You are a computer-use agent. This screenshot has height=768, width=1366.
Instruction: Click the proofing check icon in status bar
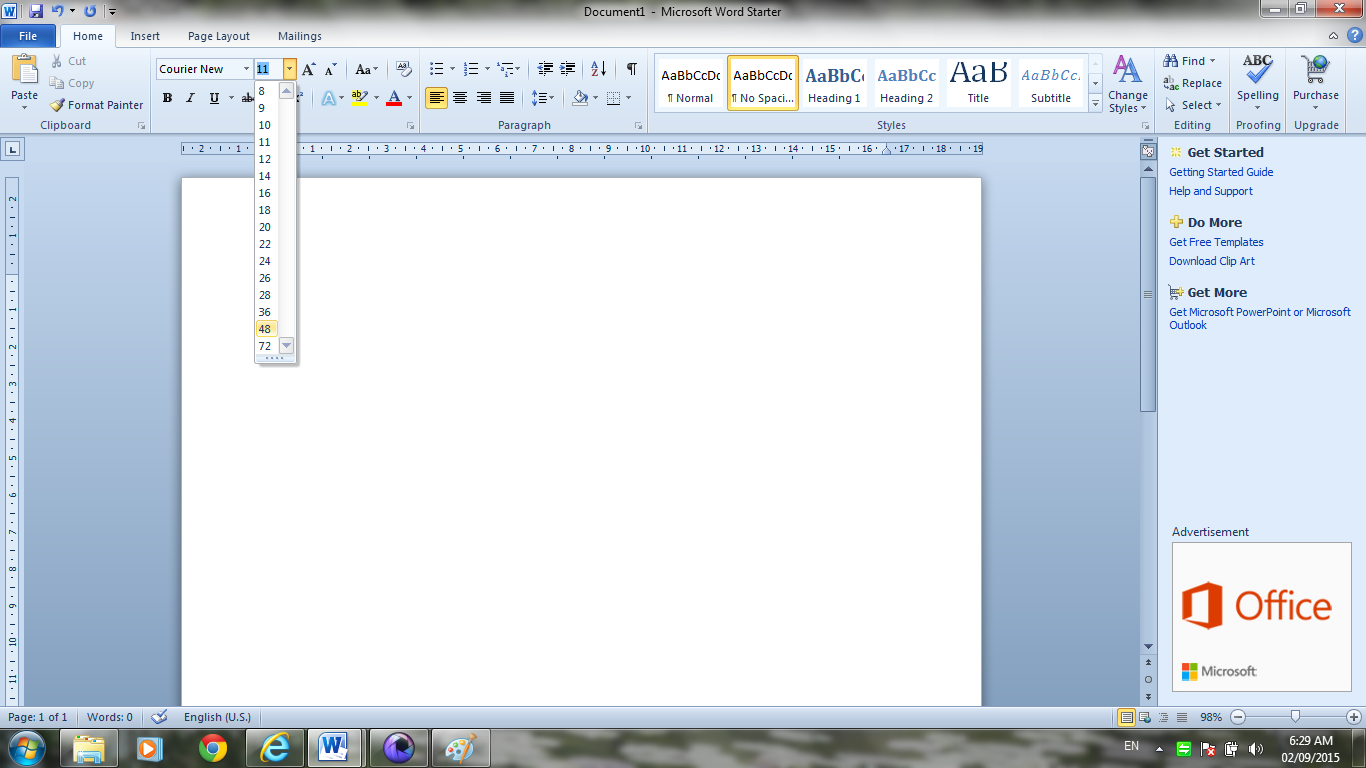(x=158, y=717)
